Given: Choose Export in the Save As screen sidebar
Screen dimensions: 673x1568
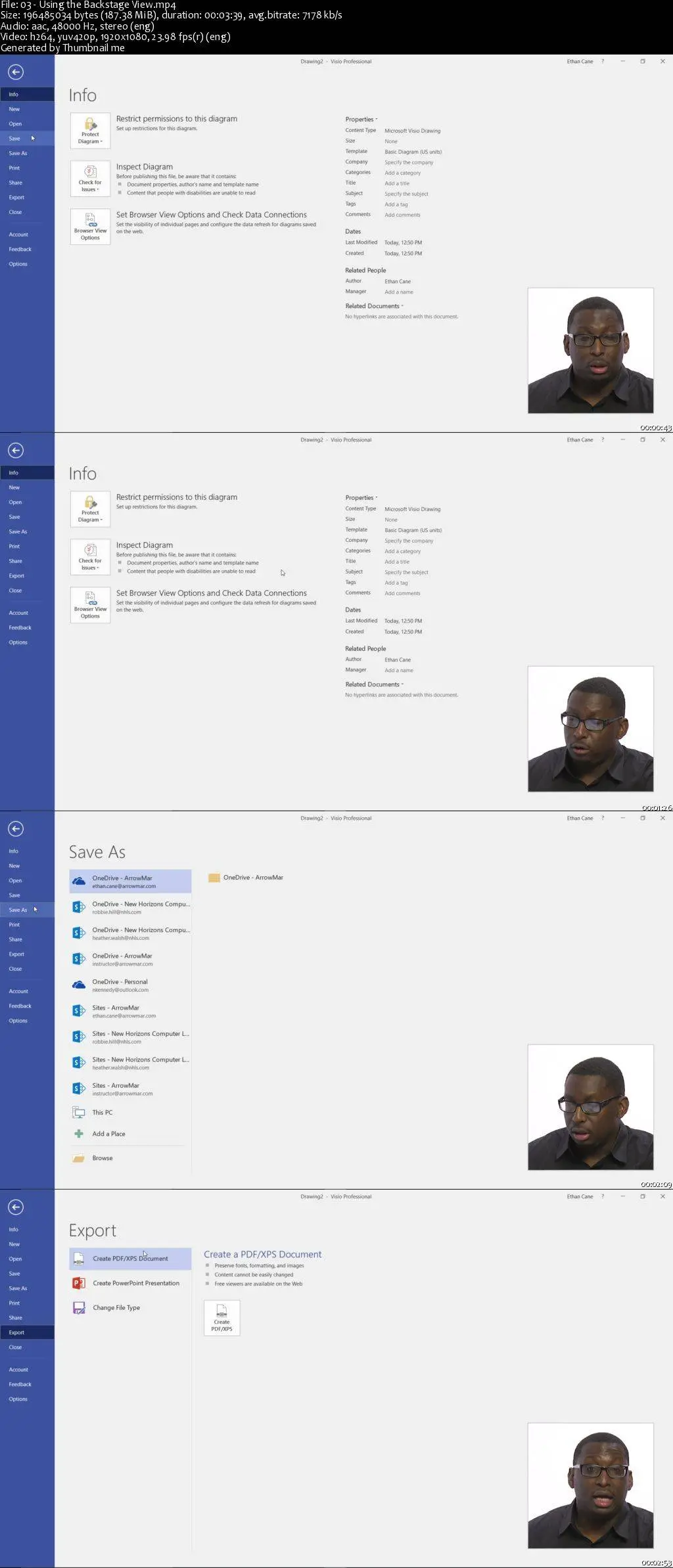Looking at the screenshot, I should pyautogui.click(x=27, y=954).
